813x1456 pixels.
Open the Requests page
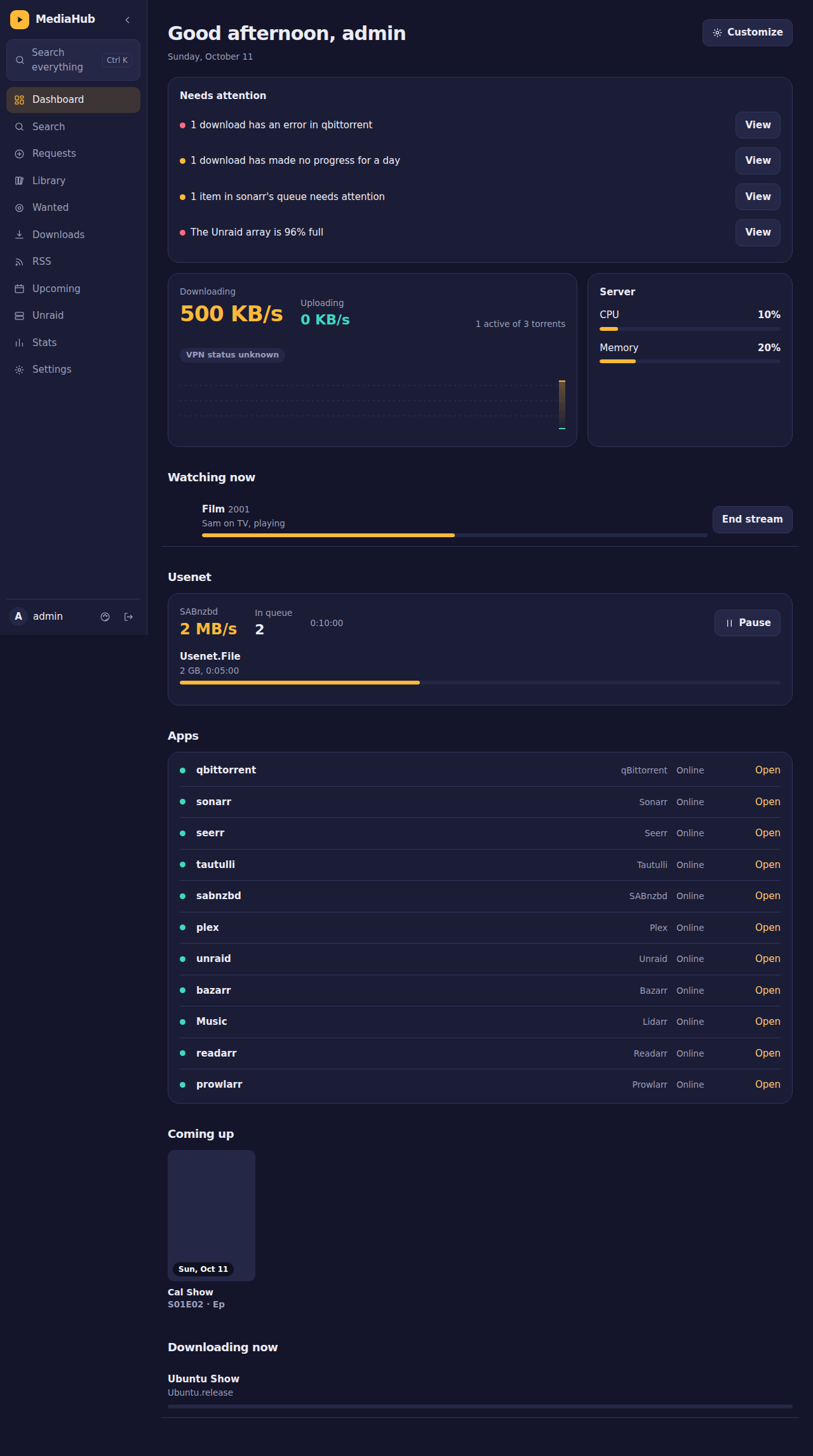pyautogui.click(x=73, y=154)
